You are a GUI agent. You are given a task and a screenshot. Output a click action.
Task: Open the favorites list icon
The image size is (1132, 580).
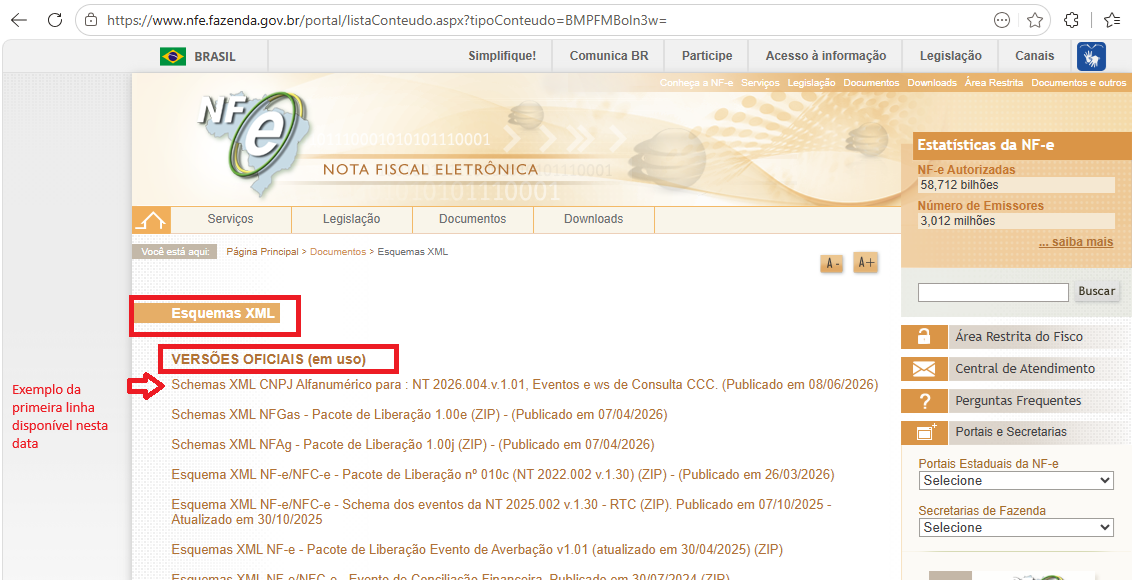tap(1112, 20)
